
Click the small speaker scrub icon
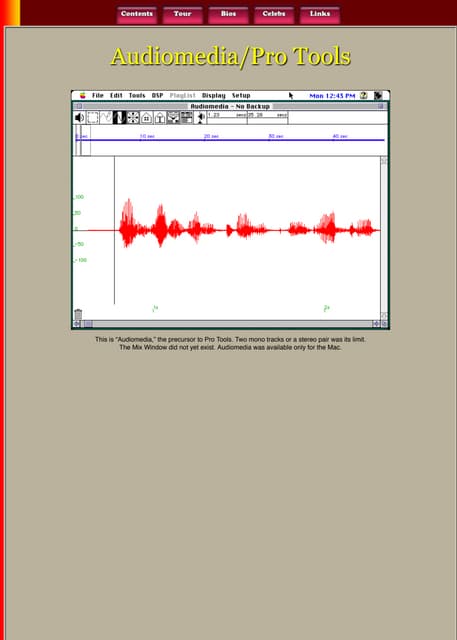pos(201,118)
